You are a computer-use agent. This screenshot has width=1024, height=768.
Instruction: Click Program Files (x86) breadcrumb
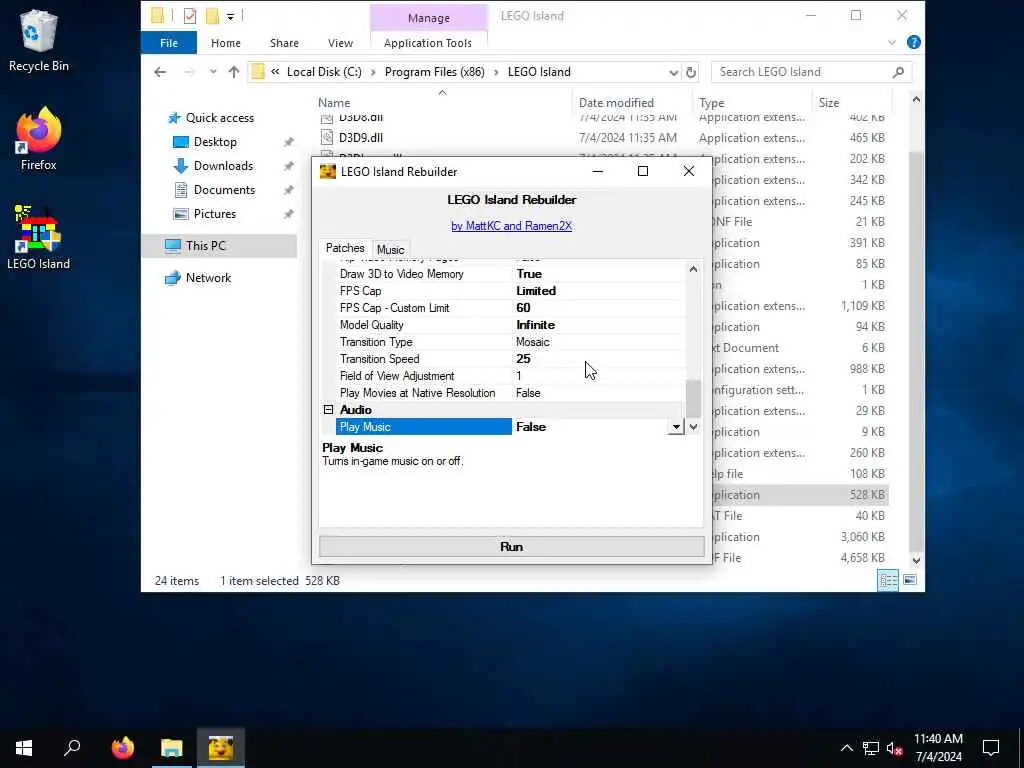434,72
